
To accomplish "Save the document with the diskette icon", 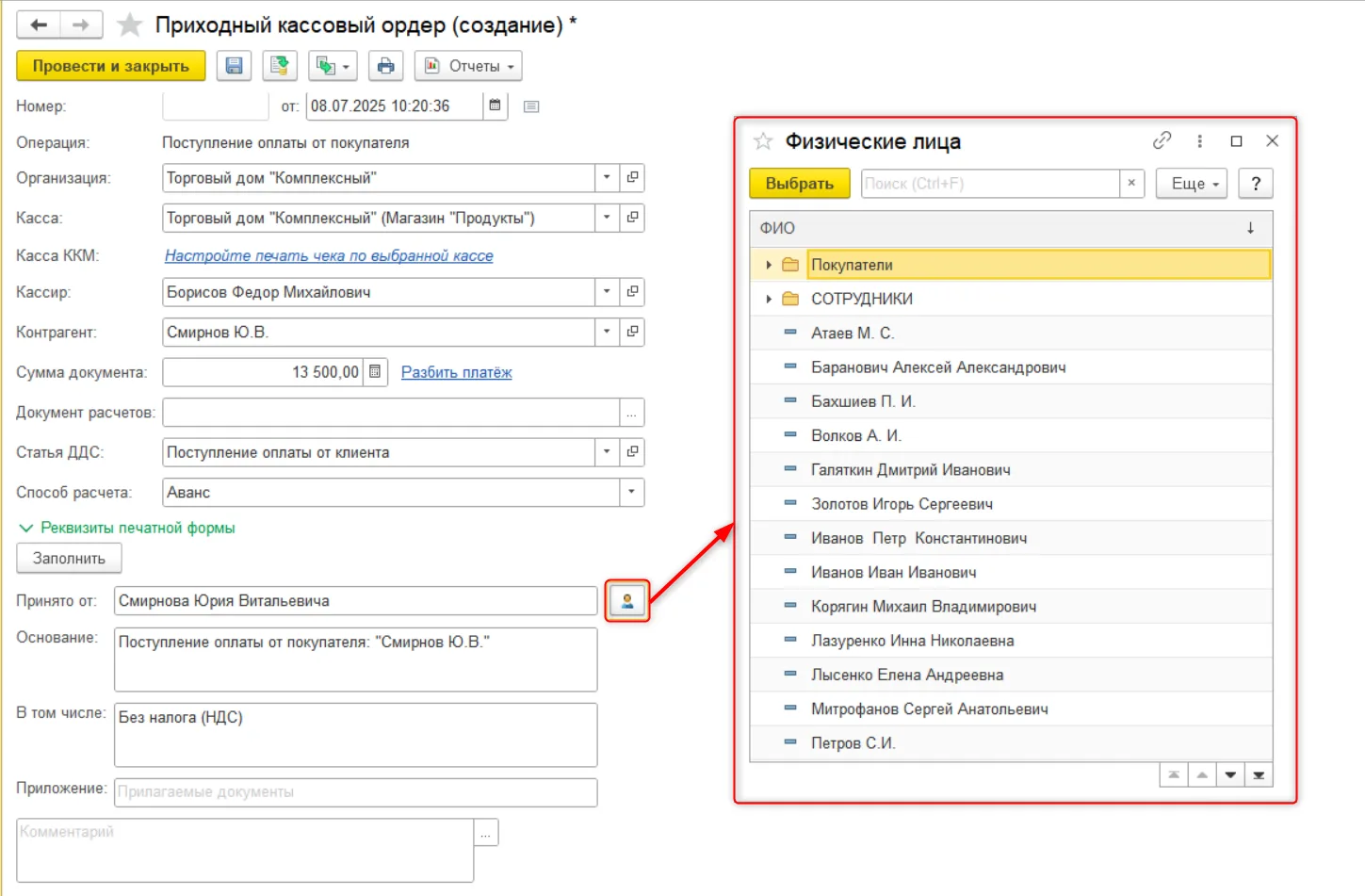I will pos(234,66).
